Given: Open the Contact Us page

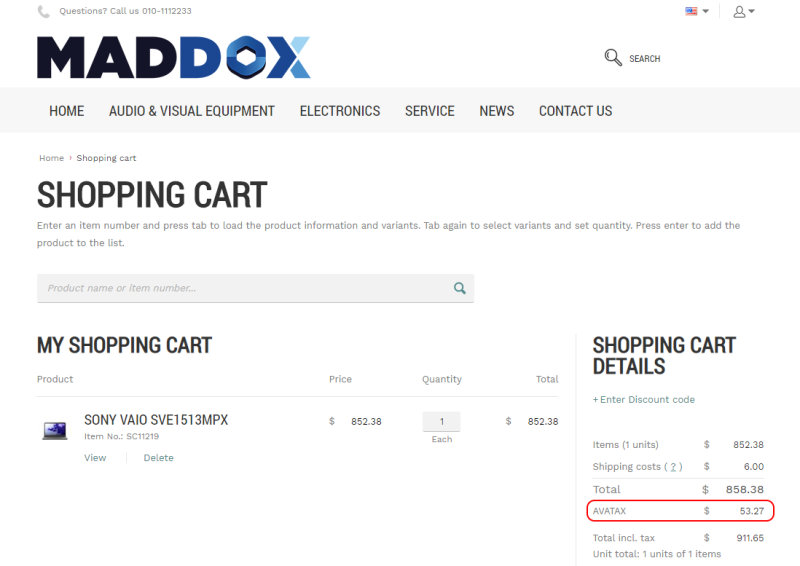Looking at the screenshot, I should [575, 111].
